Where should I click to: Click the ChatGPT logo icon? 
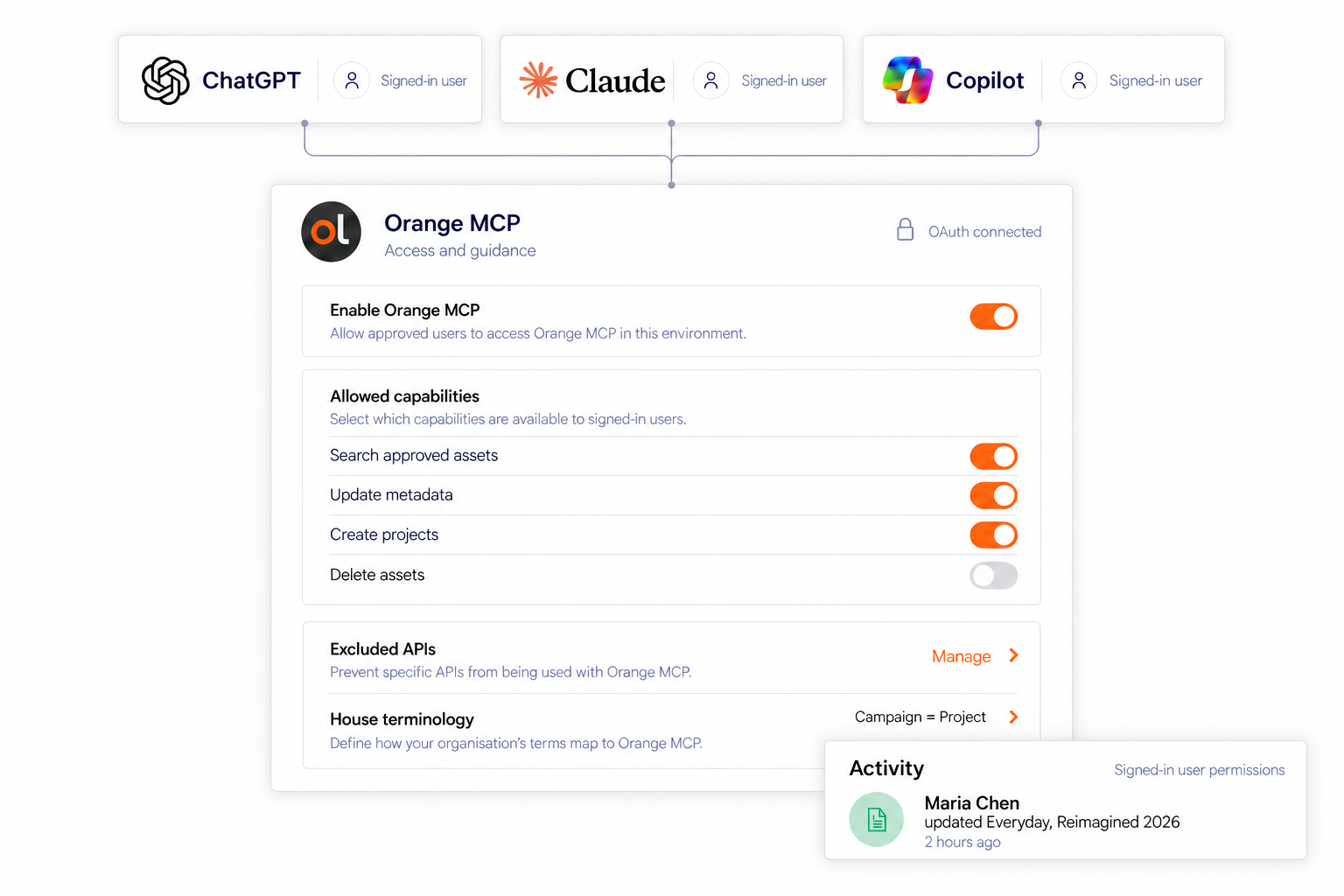165,80
